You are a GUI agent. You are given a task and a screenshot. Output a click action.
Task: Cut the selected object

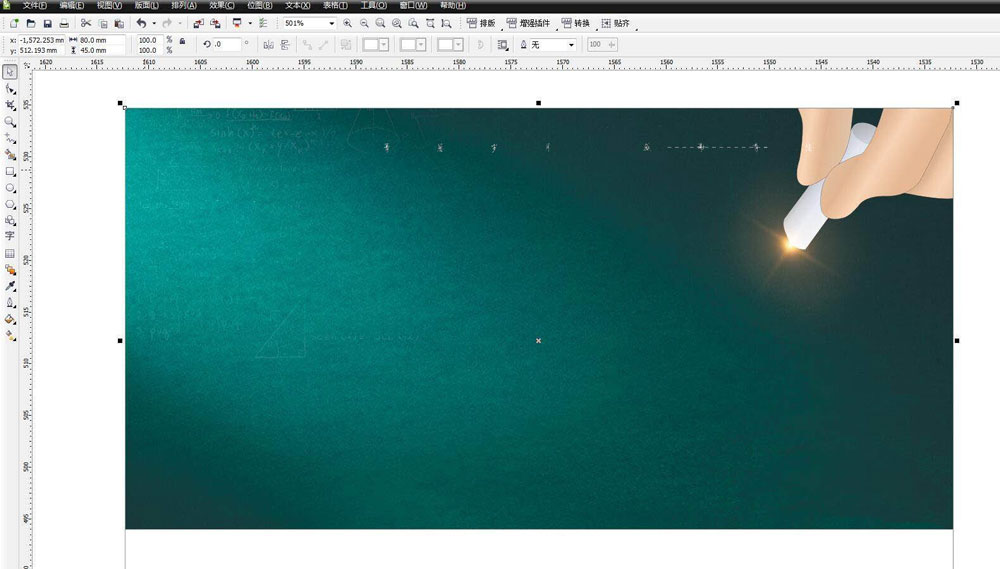click(86, 24)
